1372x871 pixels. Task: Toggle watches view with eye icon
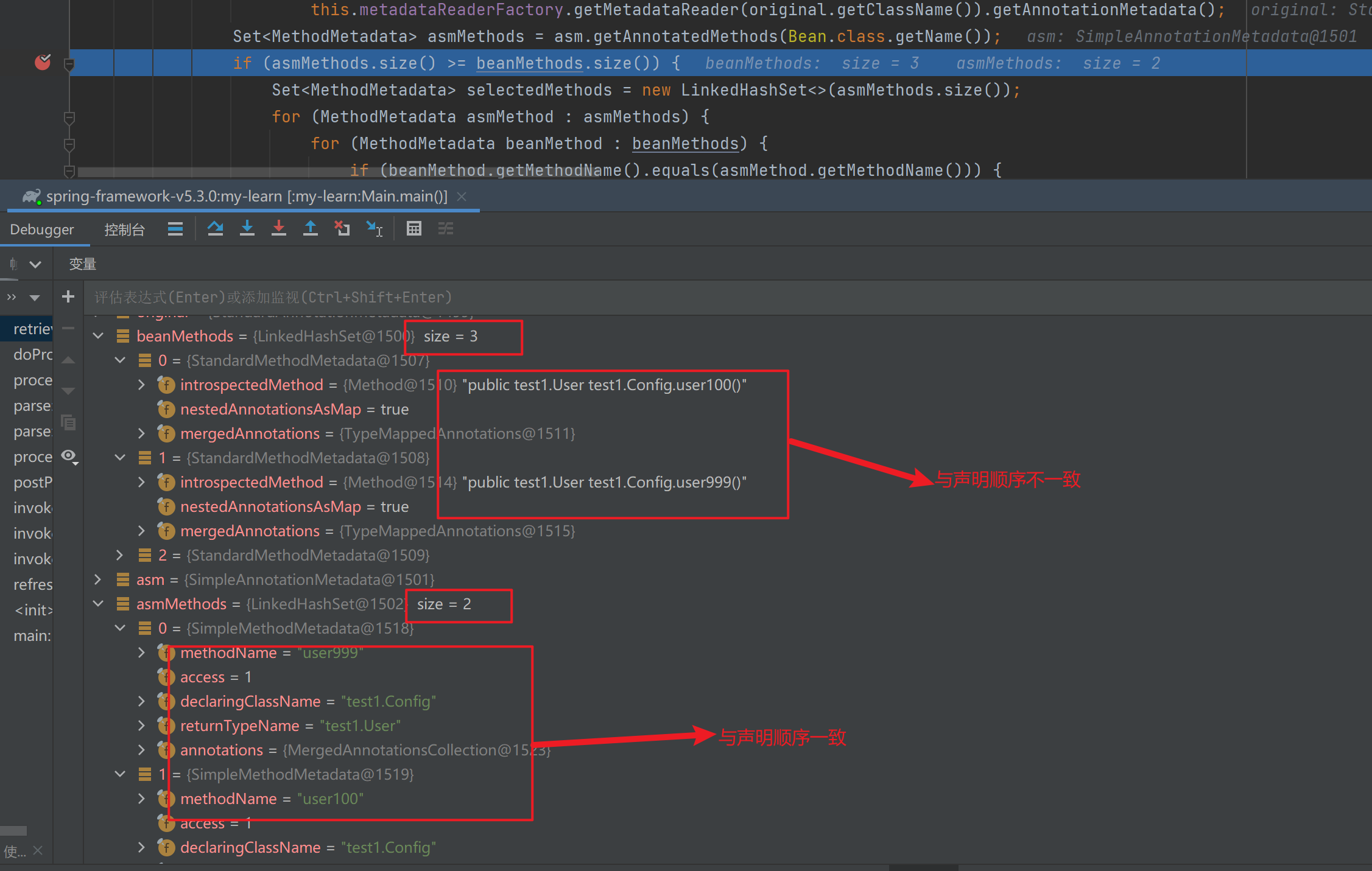[69, 456]
